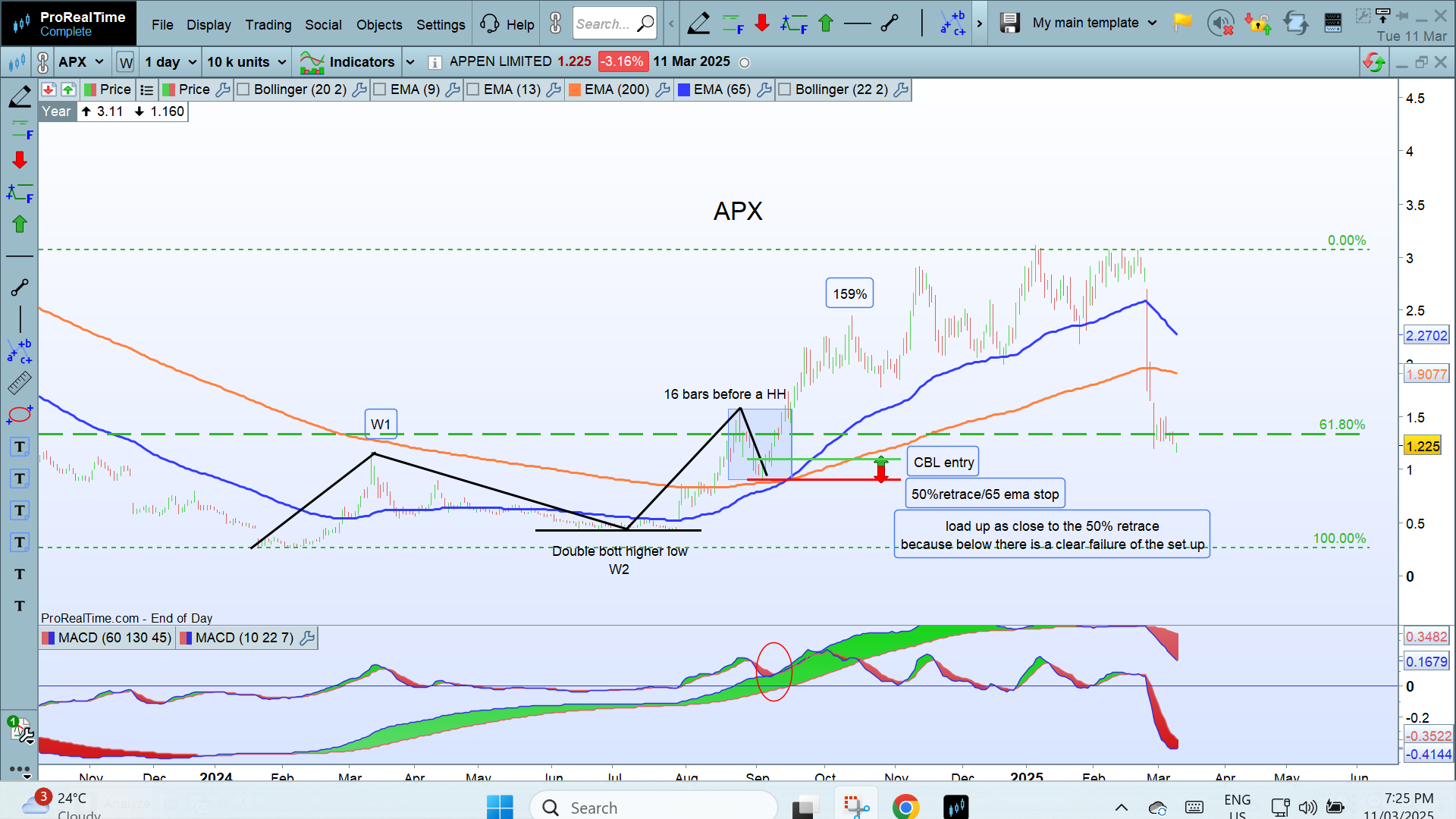
Task: Show hidden system tray icons chevron
Action: [1121, 808]
